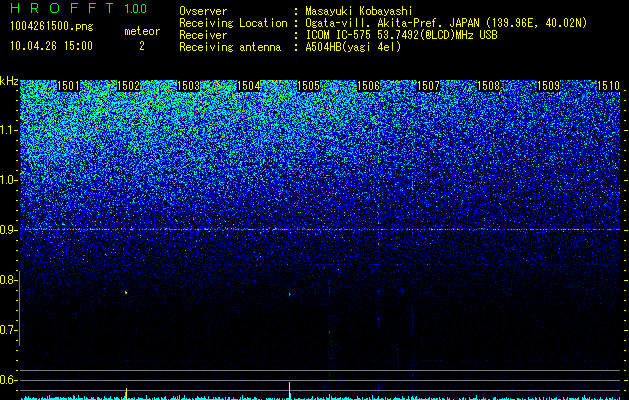
Task: Click the ICOM IC-575 53.7492 MHz text
Action: coord(401,35)
